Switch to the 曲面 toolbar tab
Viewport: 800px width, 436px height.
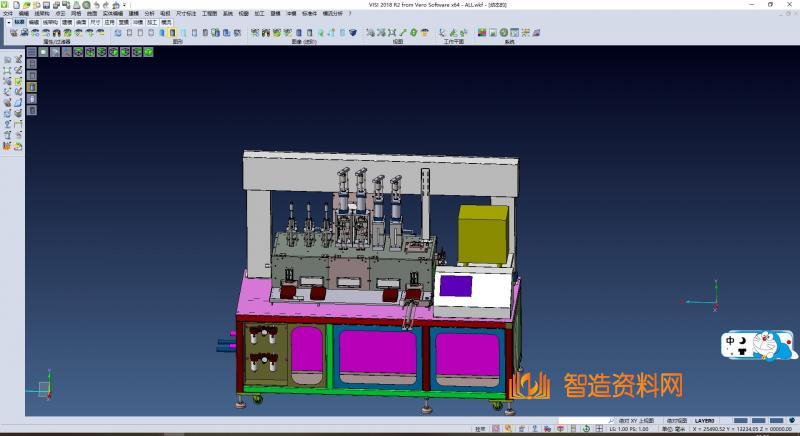[81, 20]
